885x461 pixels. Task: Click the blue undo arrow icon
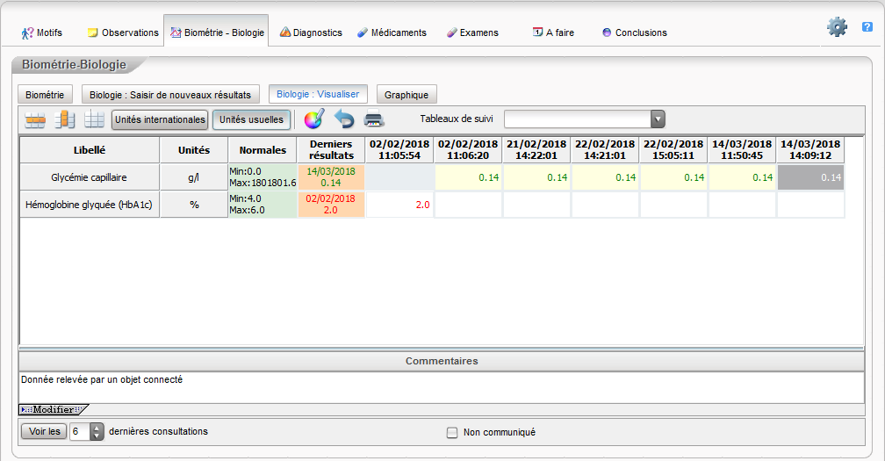point(344,120)
